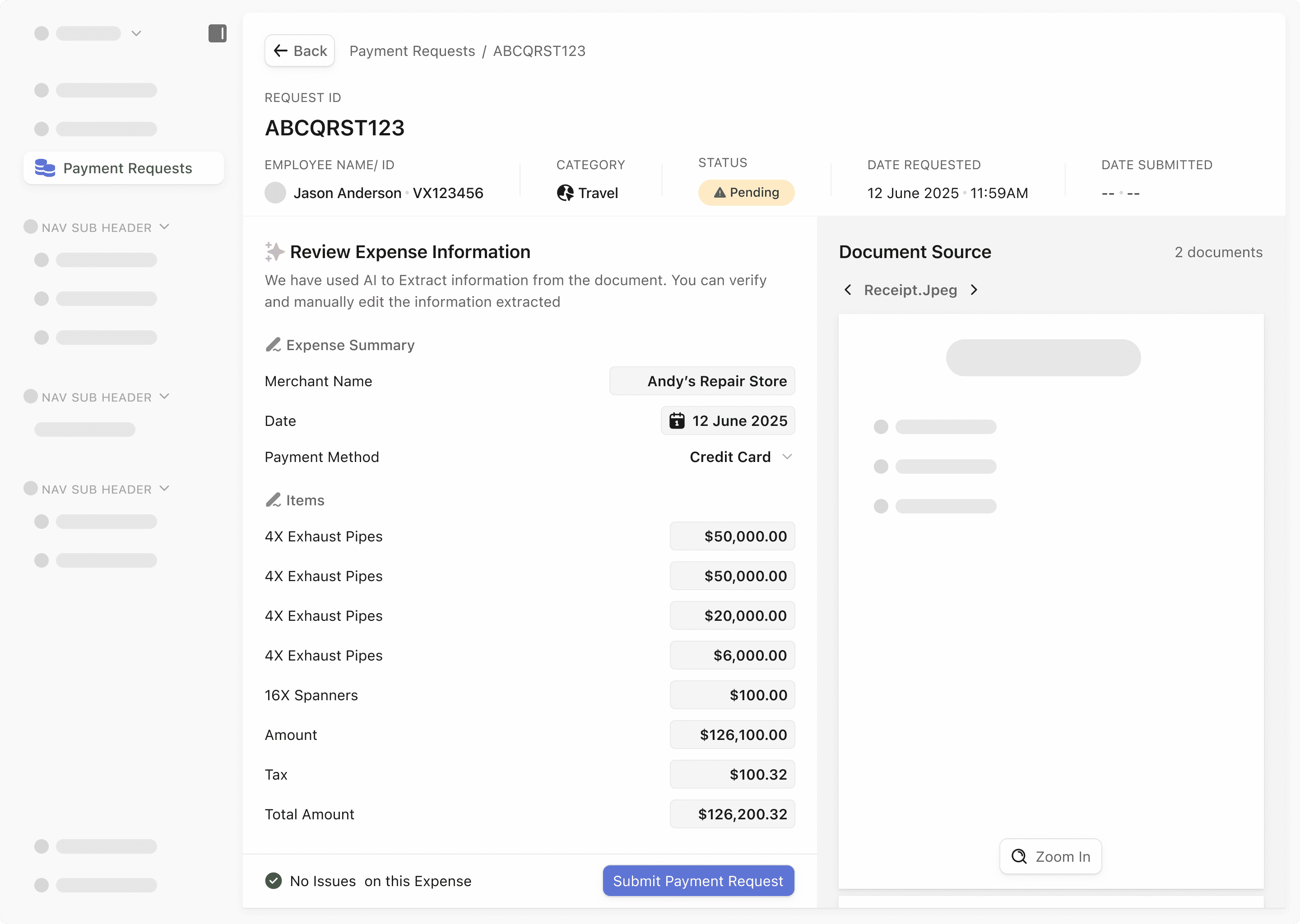The width and height of the screenshot is (1300, 924).
Task: Click the Expense Summary edit pencil icon
Action: tap(273, 345)
